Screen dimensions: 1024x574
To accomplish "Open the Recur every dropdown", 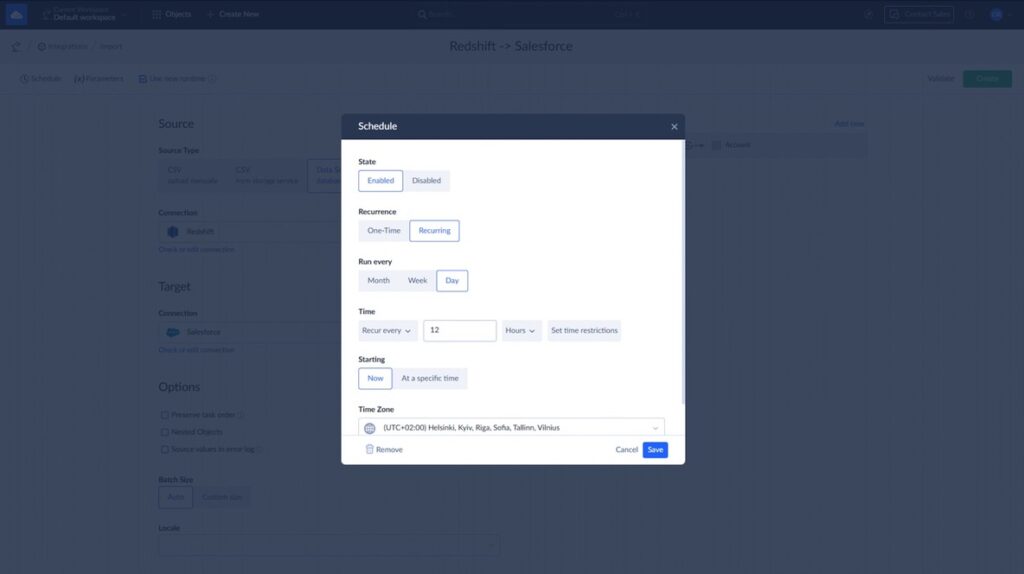I will [x=387, y=330].
